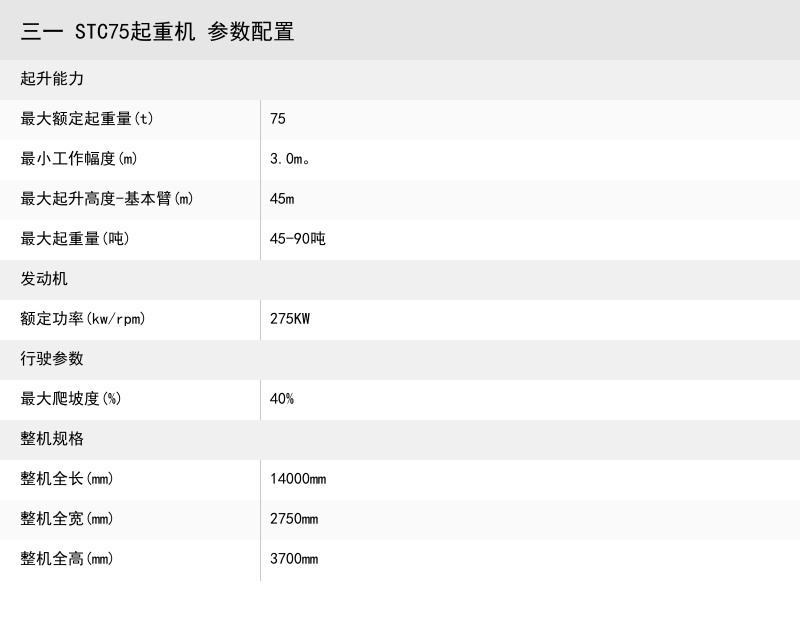This screenshot has width=800, height=620.
Task: Click the '最大起重量(吨)' label
Action: click(75, 238)
